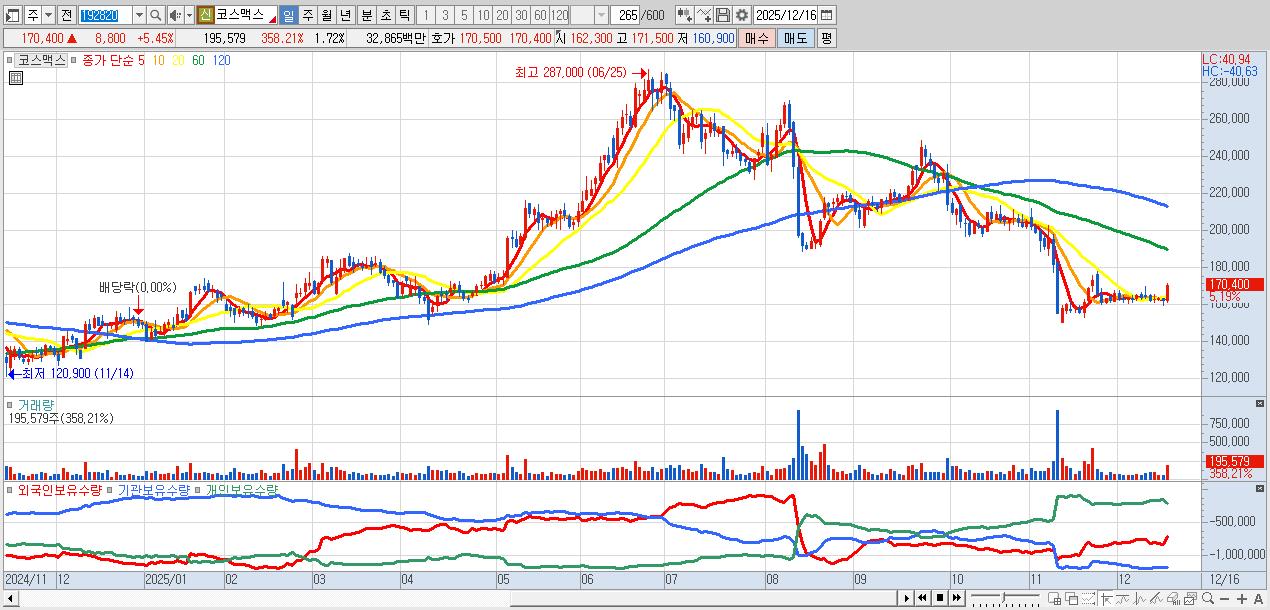Click the 3 interval button
The width and height of the screenshot is (1270, 610).
[x=444, y=15]
